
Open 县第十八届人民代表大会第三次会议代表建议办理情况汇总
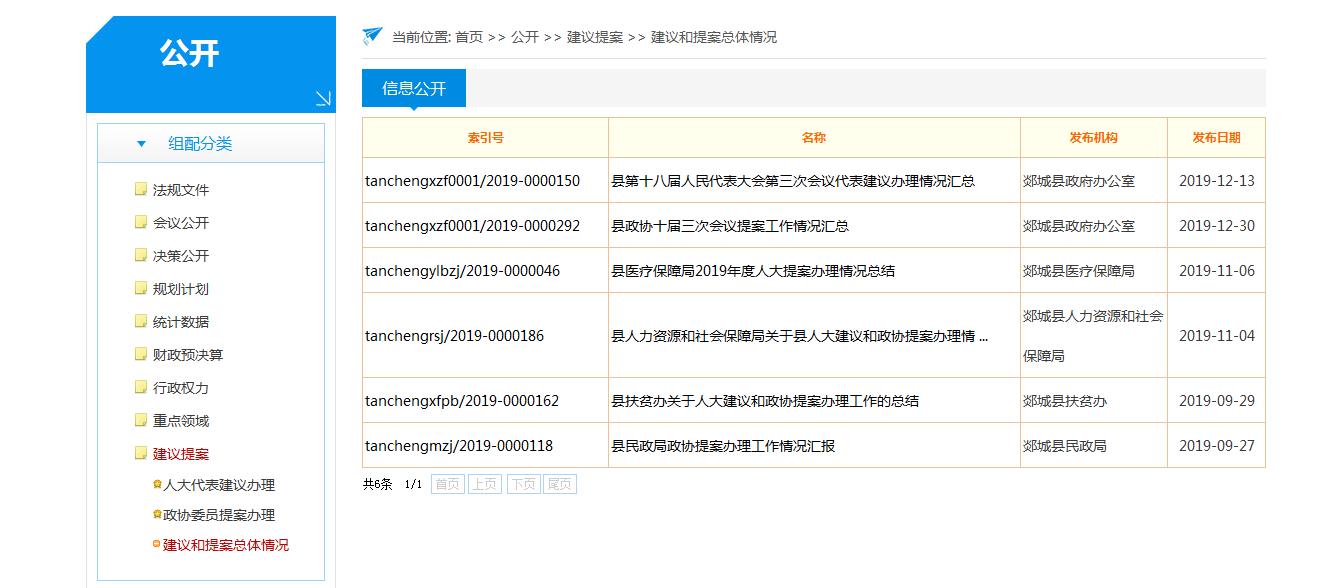click(793, 181)
